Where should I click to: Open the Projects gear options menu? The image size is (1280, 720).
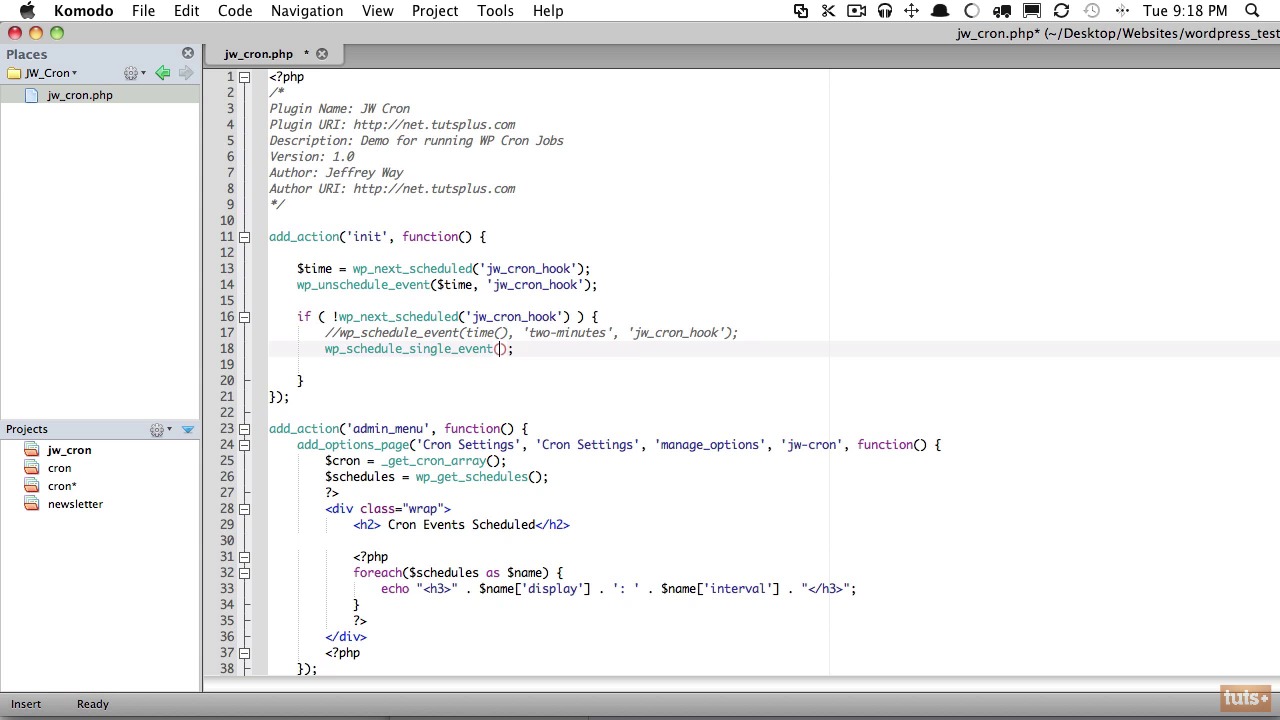coord(160,430)
